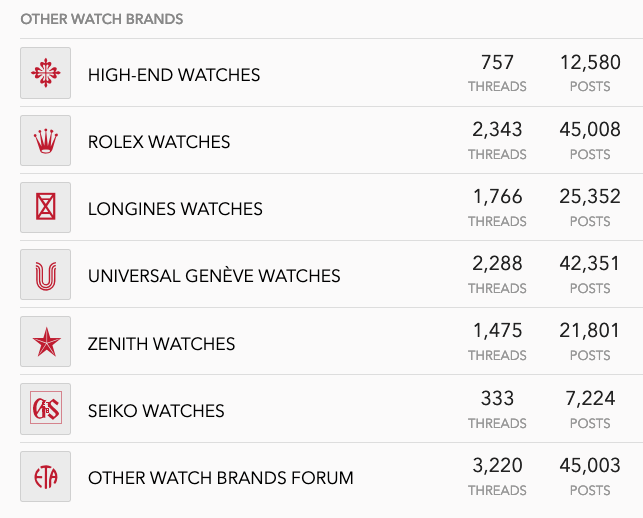Click the Other Watch Brands section header
This screenshot has height=518, width=643.
(102, 19)
